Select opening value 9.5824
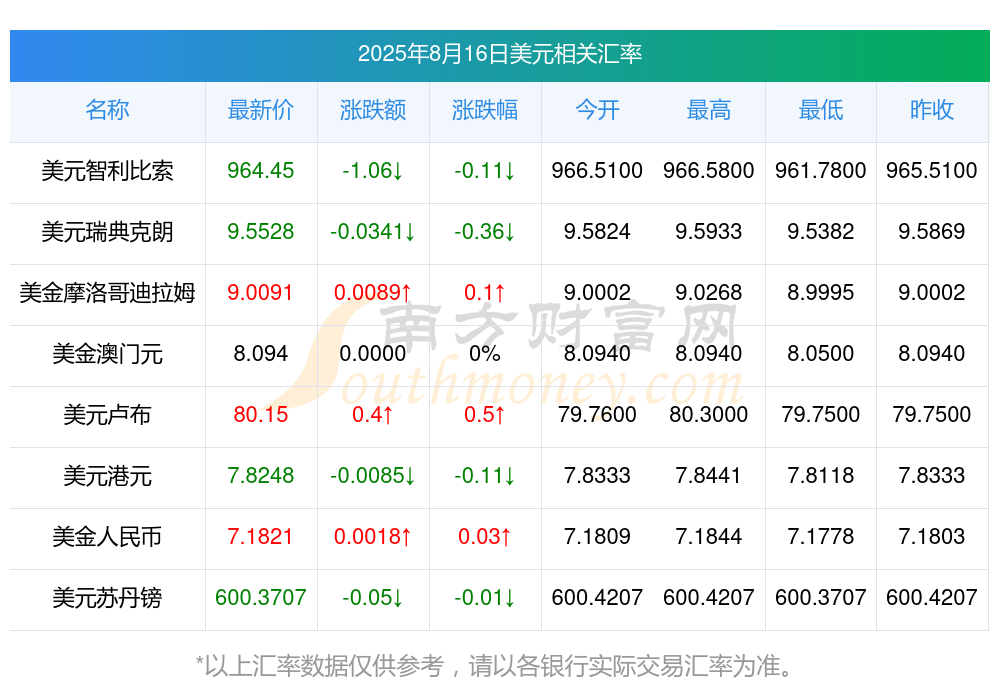 597,231
